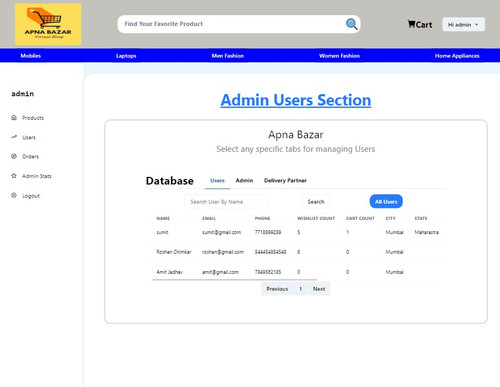Open Home Appliances category
The width and height of the screenshot is (500, 387).
tap(457, 56)
